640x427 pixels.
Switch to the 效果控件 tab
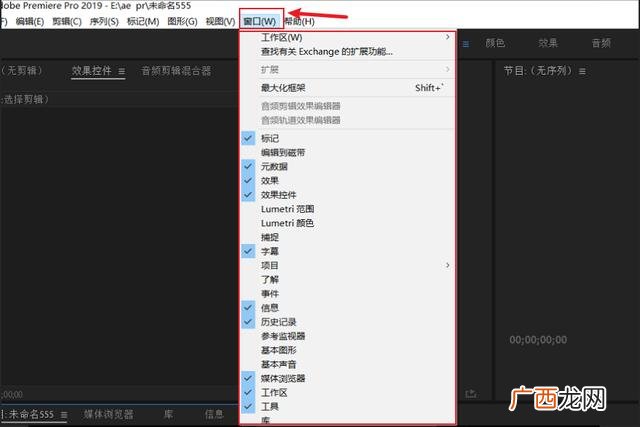[91, 71]
